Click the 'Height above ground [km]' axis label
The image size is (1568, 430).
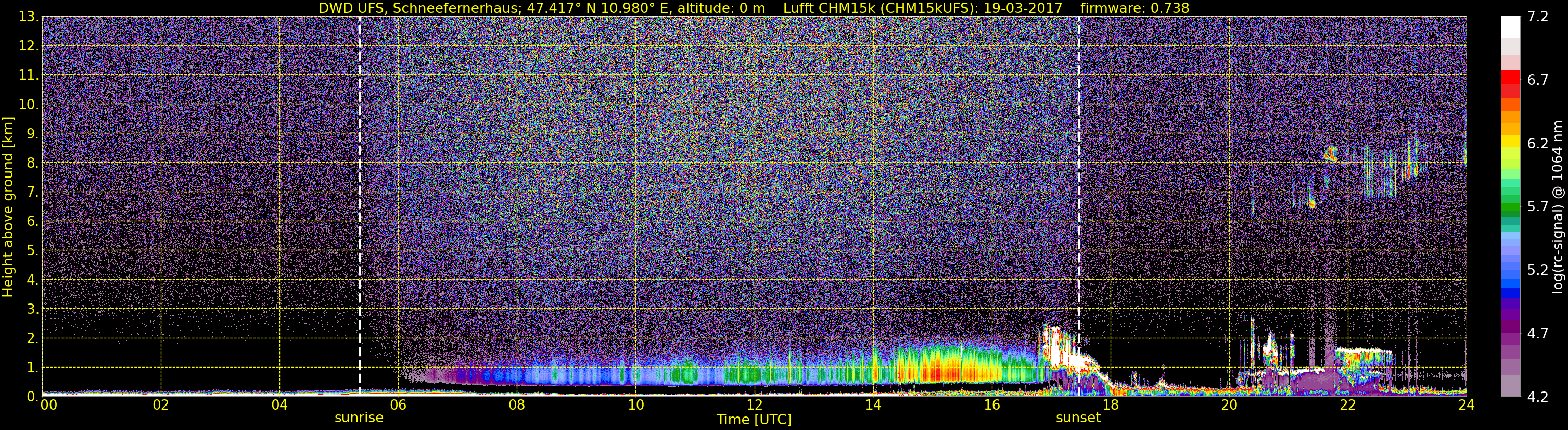point(8,207)
